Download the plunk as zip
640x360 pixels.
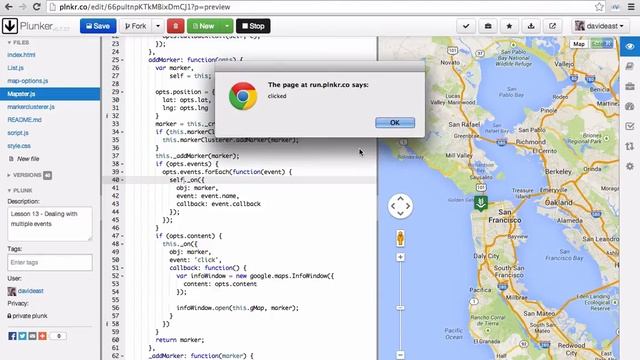click(531, 26)
